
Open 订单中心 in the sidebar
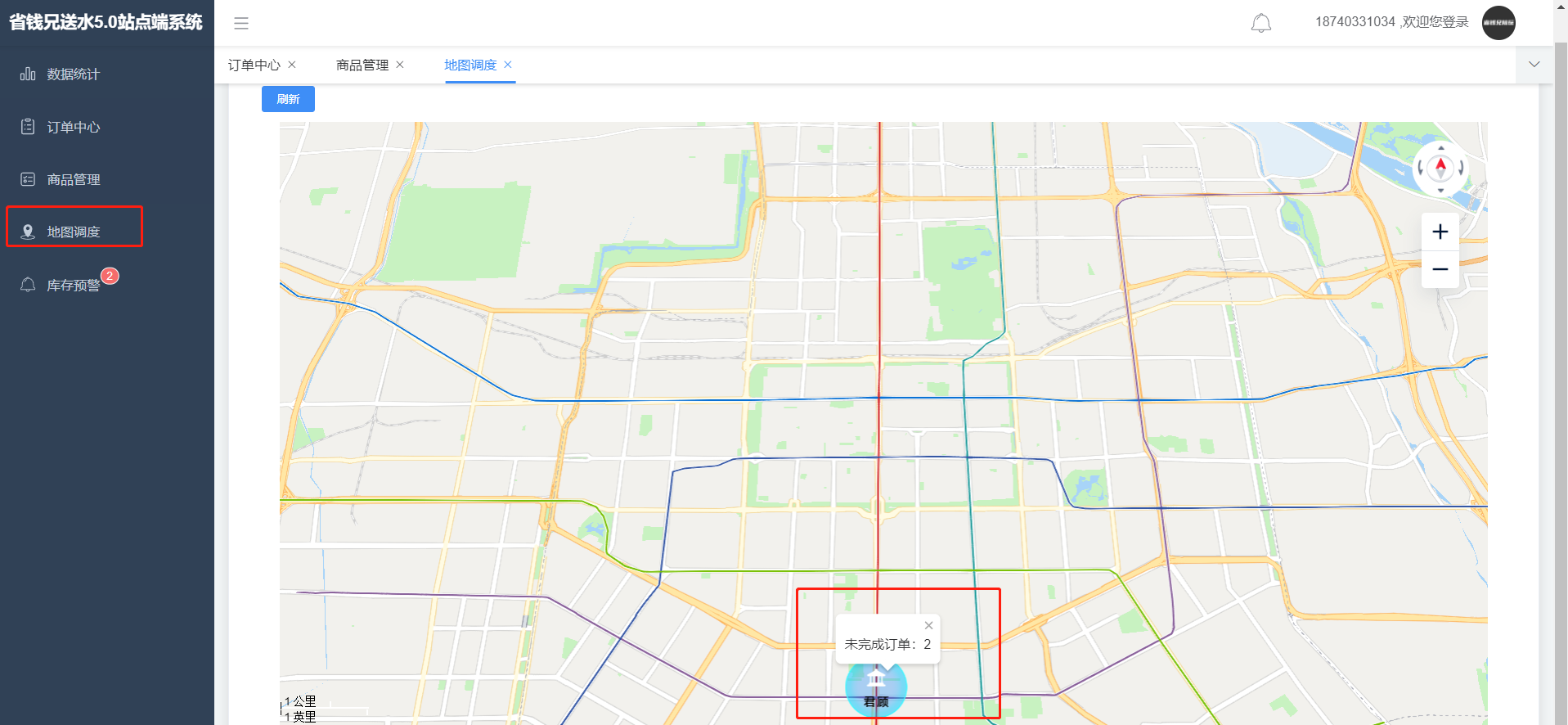[73, 127]
